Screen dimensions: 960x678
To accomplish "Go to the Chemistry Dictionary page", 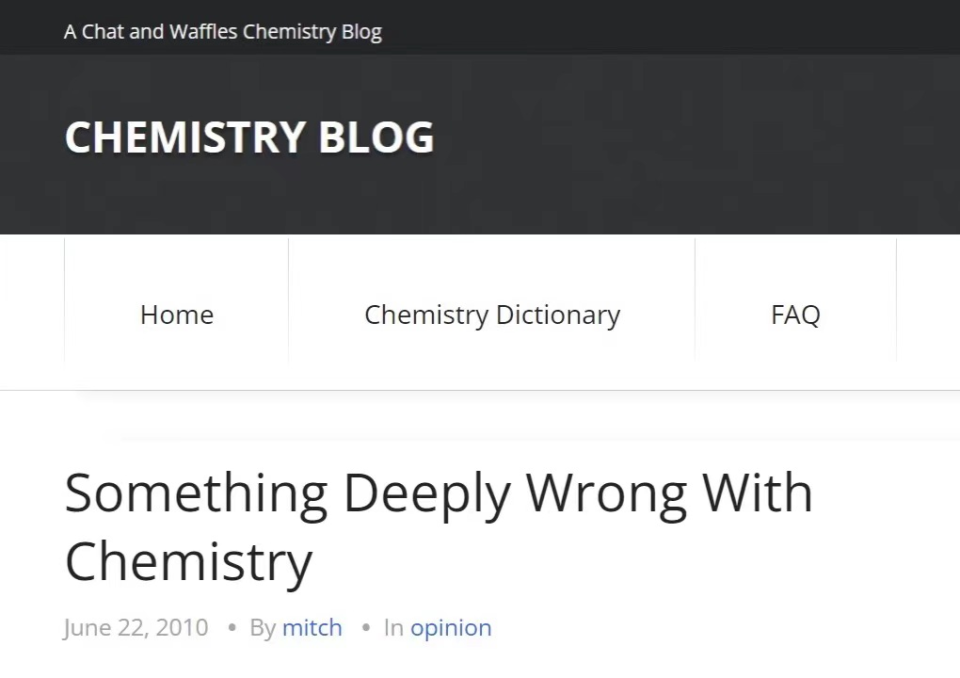I will 492,315.
